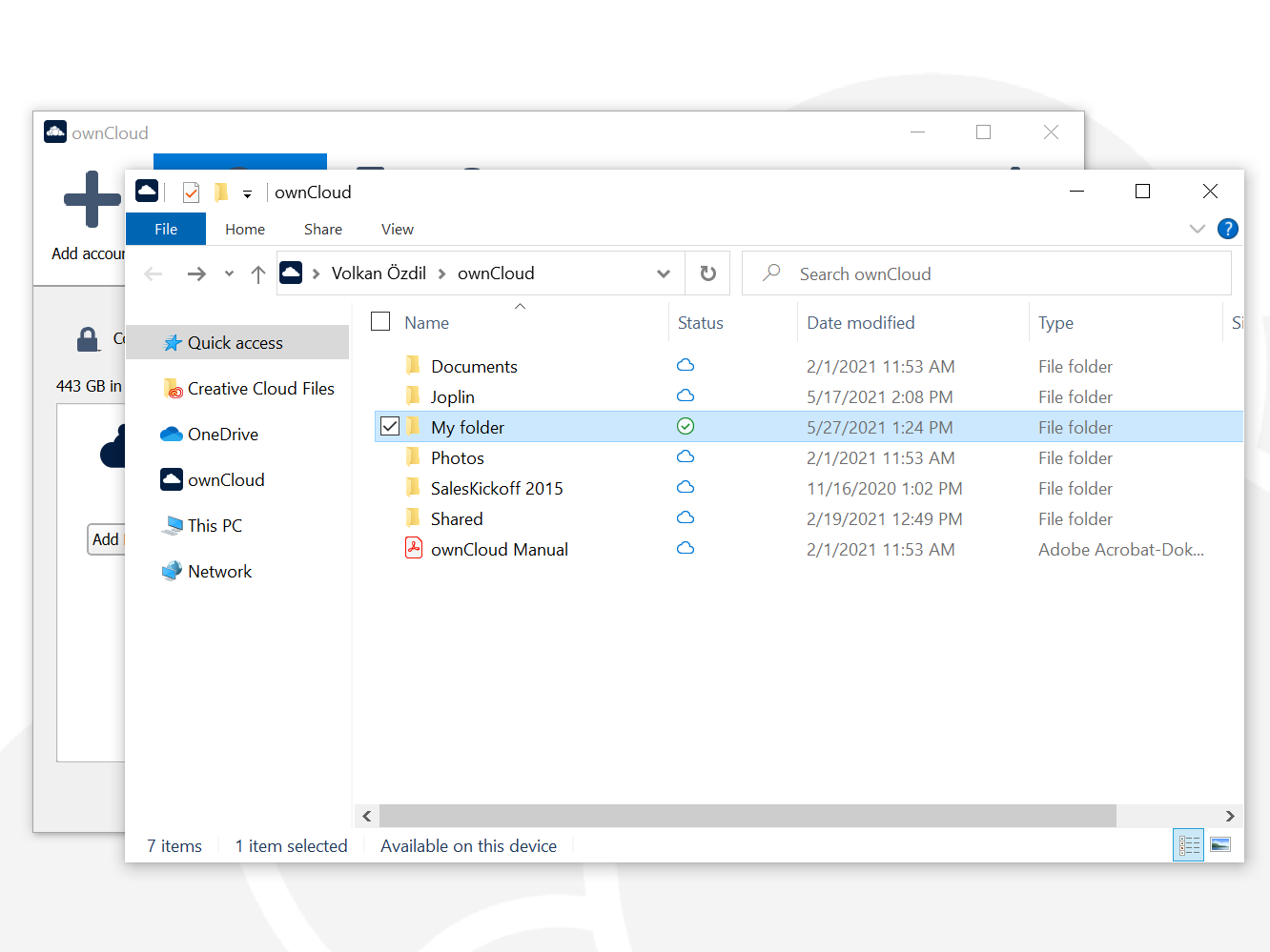Go back with the back arrow
The width and height of the screenshot is (1270, 952).
pos(154,274)
